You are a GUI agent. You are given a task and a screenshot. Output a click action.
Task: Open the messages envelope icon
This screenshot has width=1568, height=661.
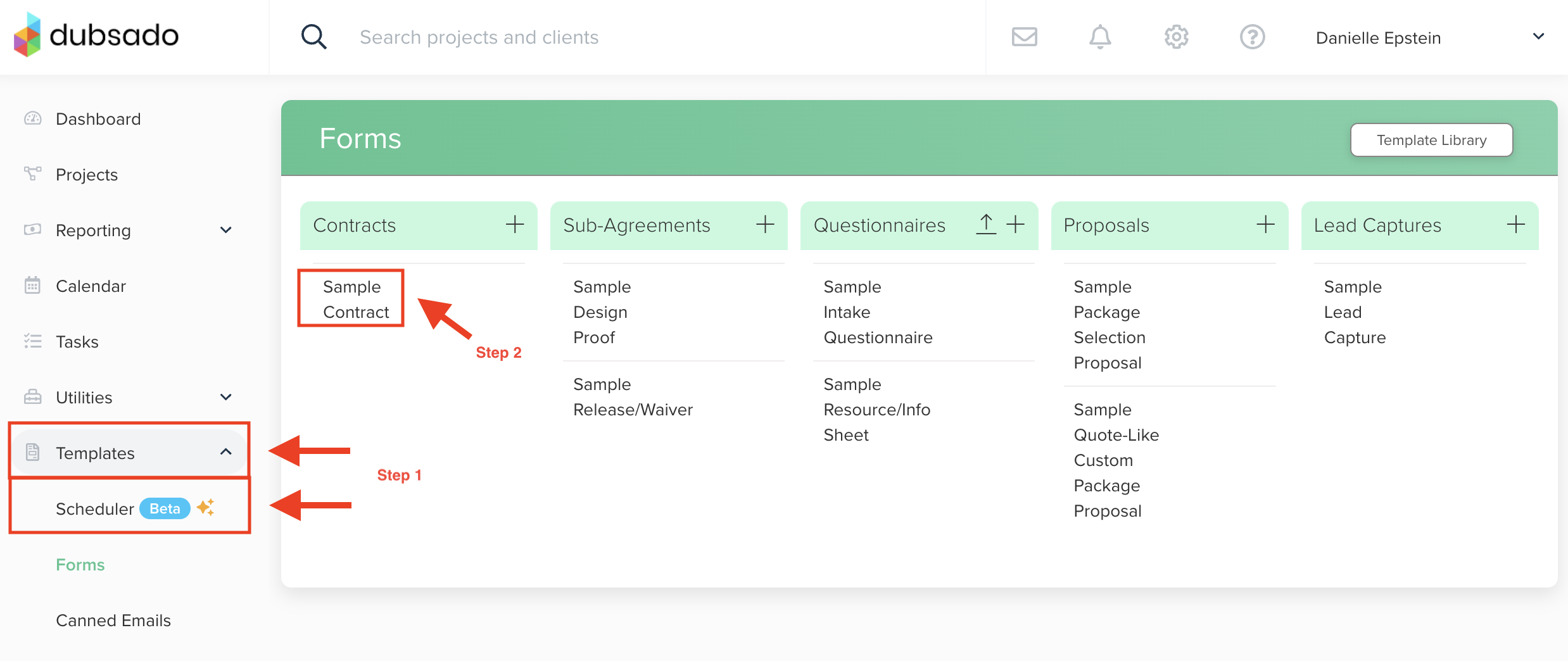tap(1024, 37)
